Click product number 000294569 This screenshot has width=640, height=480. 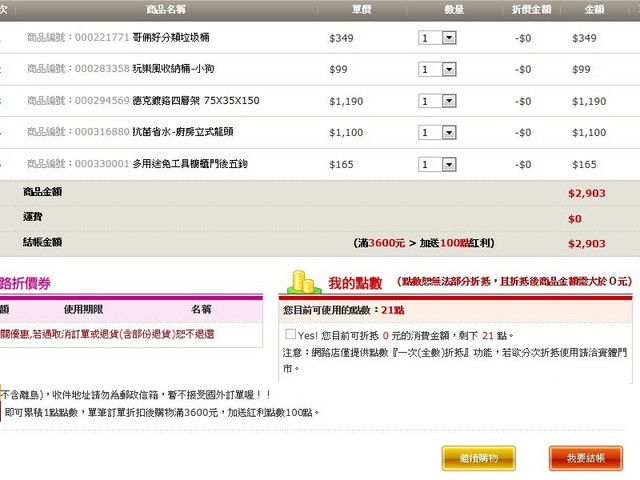(x=102, y=100)
